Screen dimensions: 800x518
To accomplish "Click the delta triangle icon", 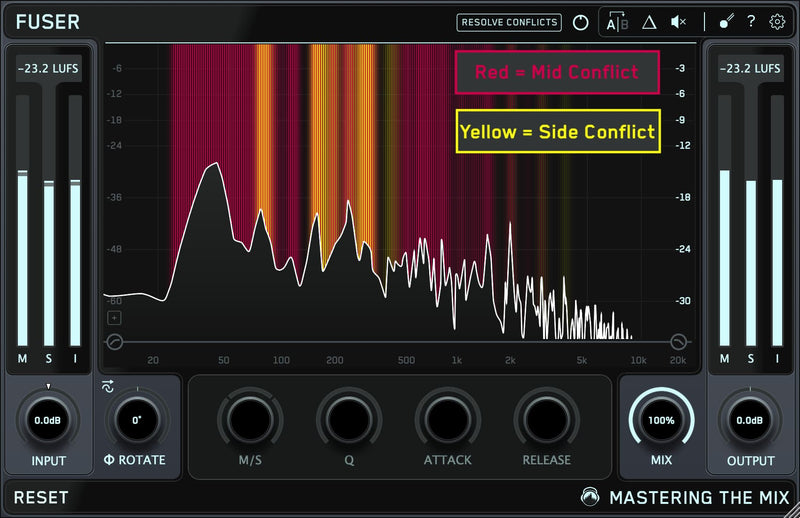I will click(x=648, y=22).
